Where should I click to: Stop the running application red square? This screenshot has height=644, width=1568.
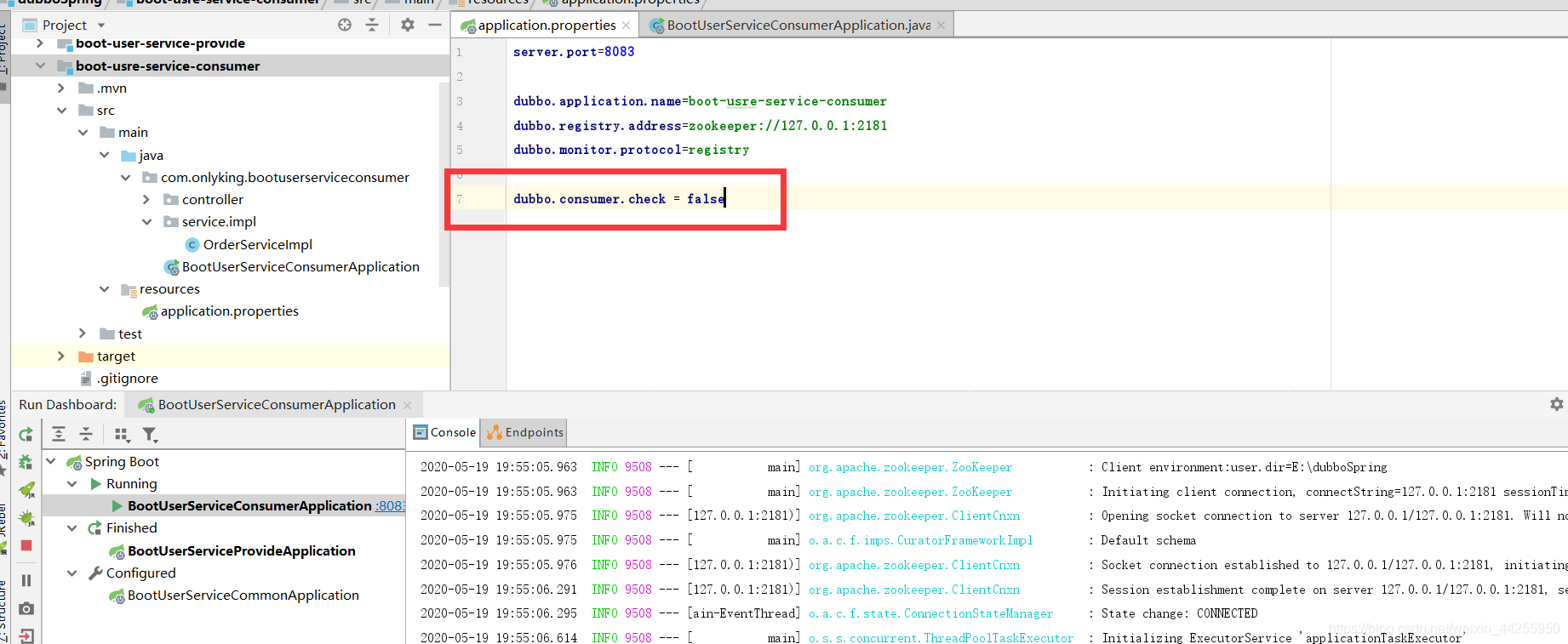[26, 545]
